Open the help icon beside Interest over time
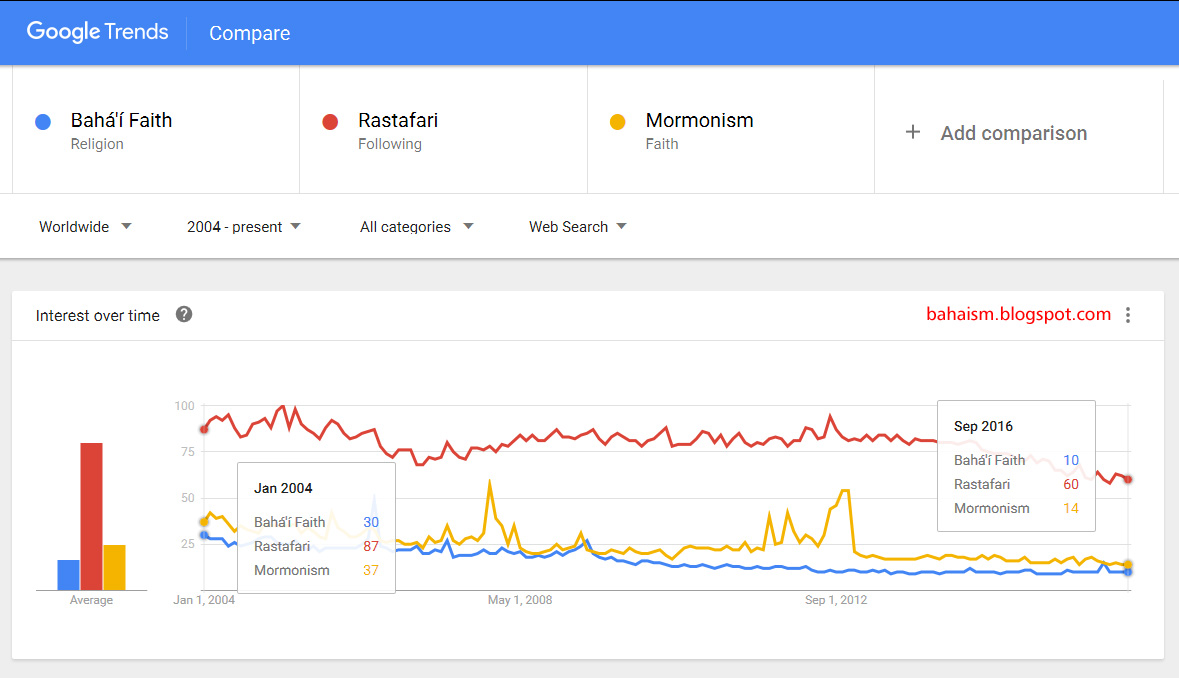 pyautogui.click(x=184, y=315)
